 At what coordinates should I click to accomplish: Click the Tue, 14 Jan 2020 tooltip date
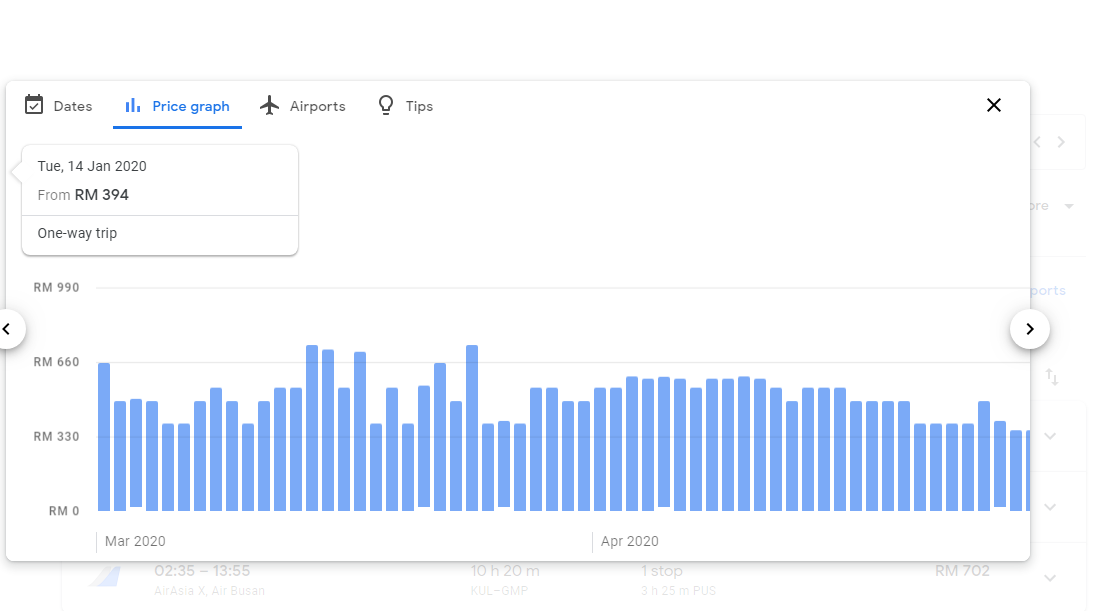point(92,167)
